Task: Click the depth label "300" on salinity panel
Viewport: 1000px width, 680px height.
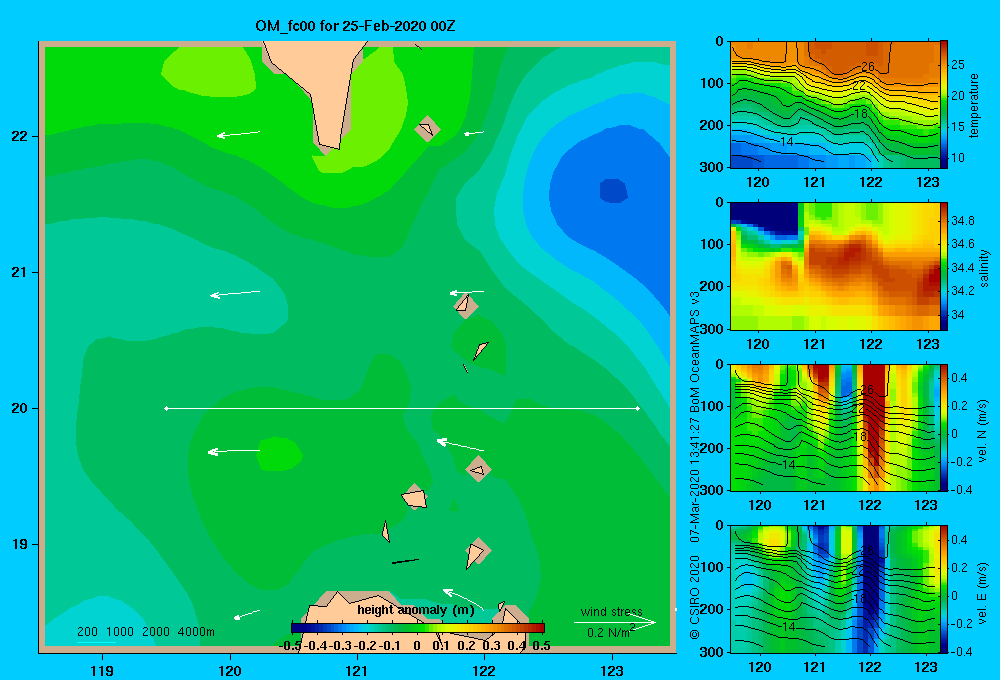Action: coord(711,329)
